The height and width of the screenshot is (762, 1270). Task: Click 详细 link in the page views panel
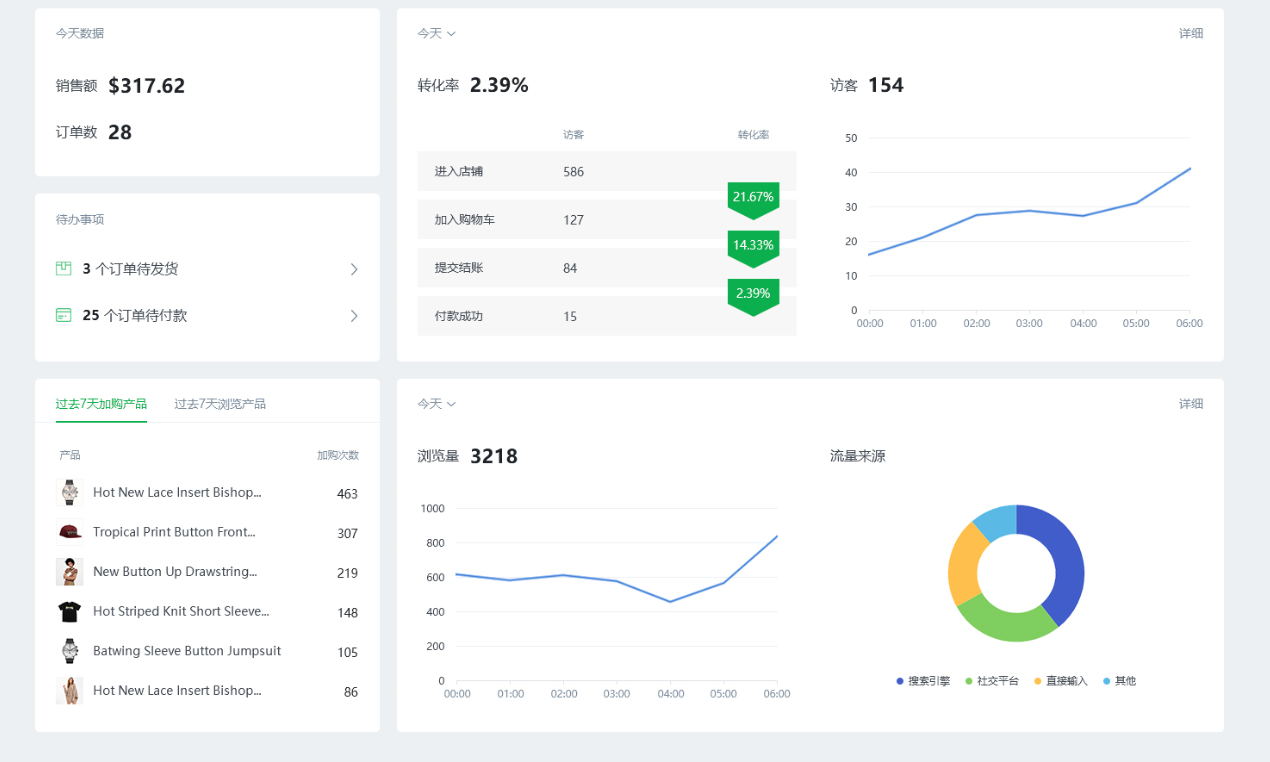pyautogui.click(x=1190, y=404)
